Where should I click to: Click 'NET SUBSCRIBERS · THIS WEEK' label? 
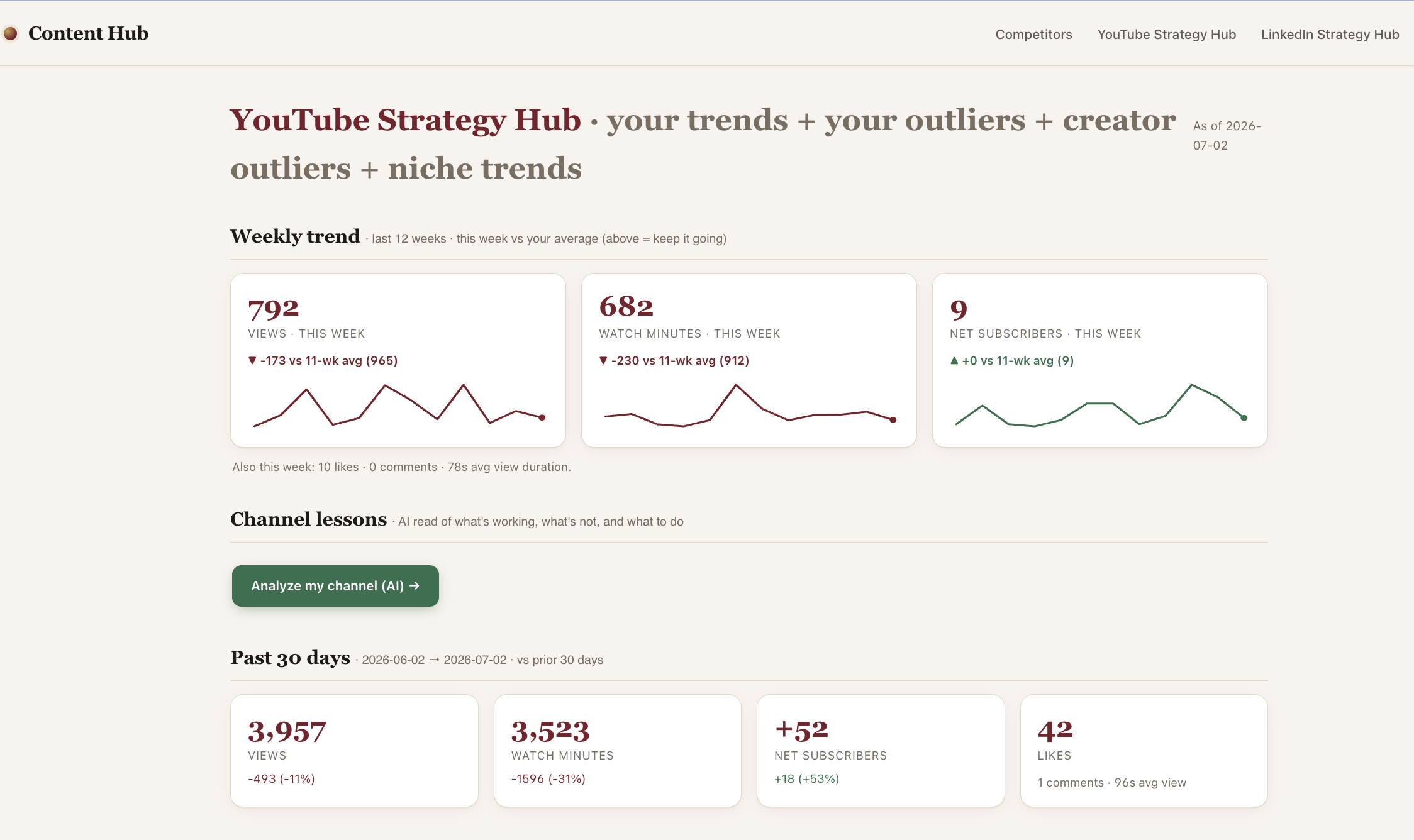(1045, 334)
